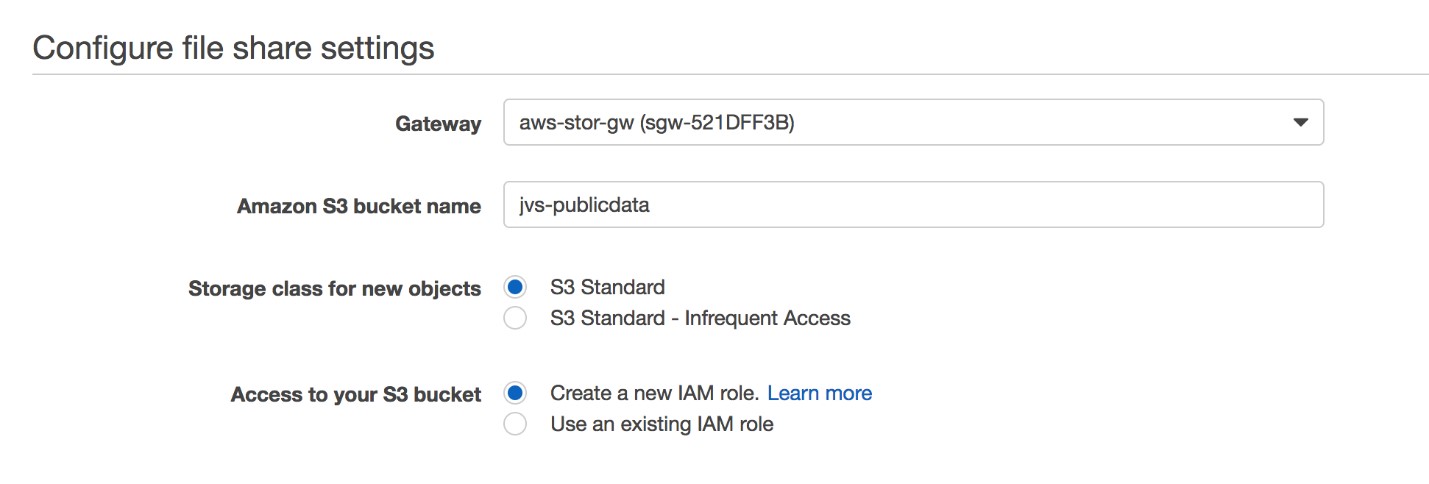This screenshot has width=1429, height=484.
Task: Click the Use an existing IAM role text
Action: click(662, 424)
